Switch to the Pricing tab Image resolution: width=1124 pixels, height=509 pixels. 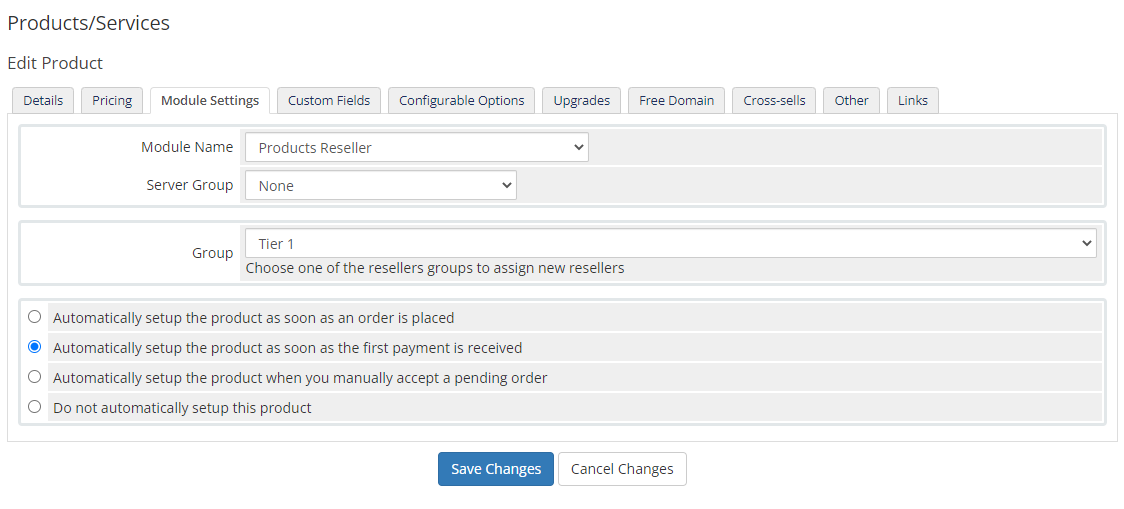pos(112,100)
